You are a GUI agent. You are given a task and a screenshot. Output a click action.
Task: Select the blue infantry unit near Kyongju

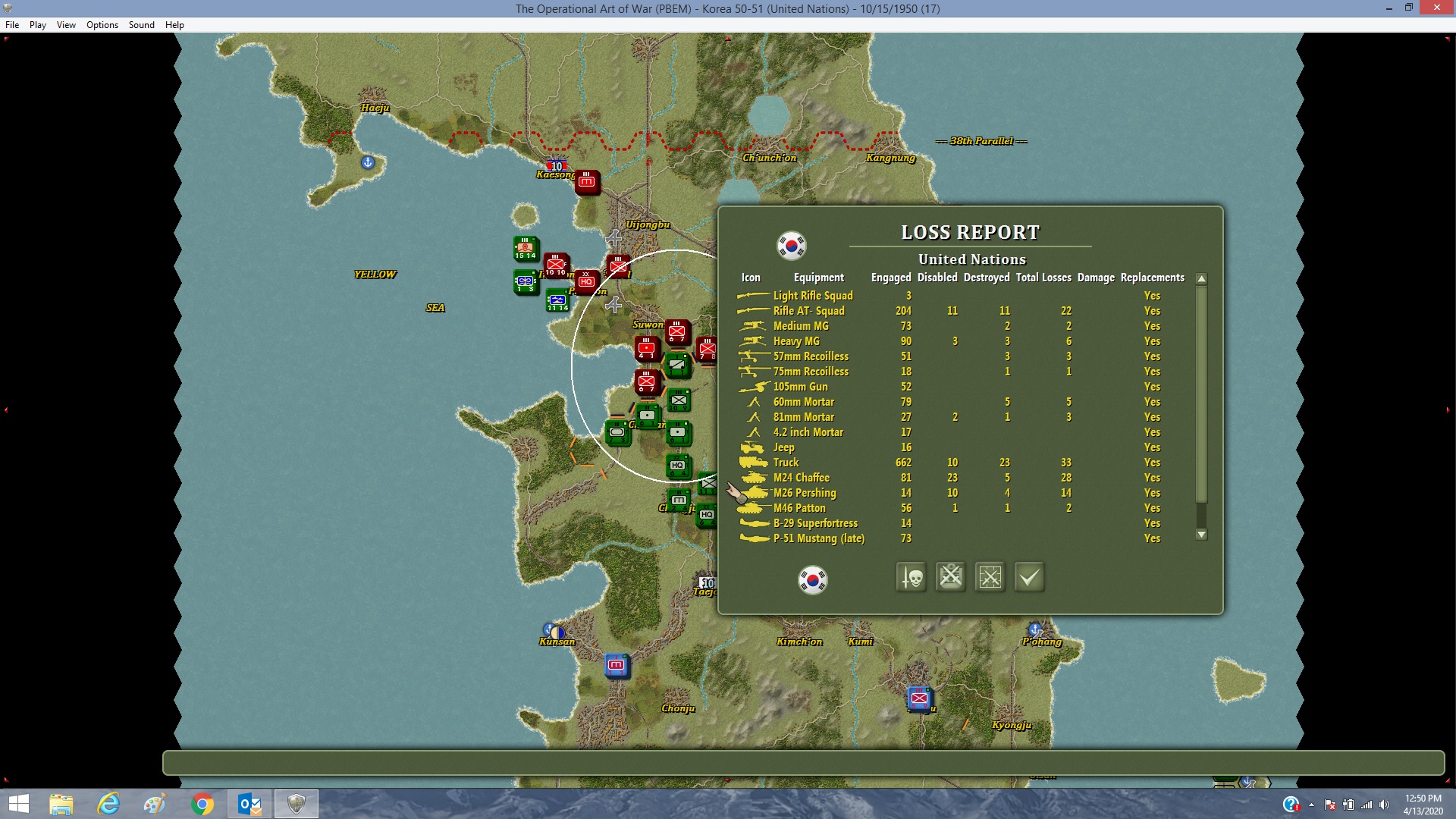[919, 698]
